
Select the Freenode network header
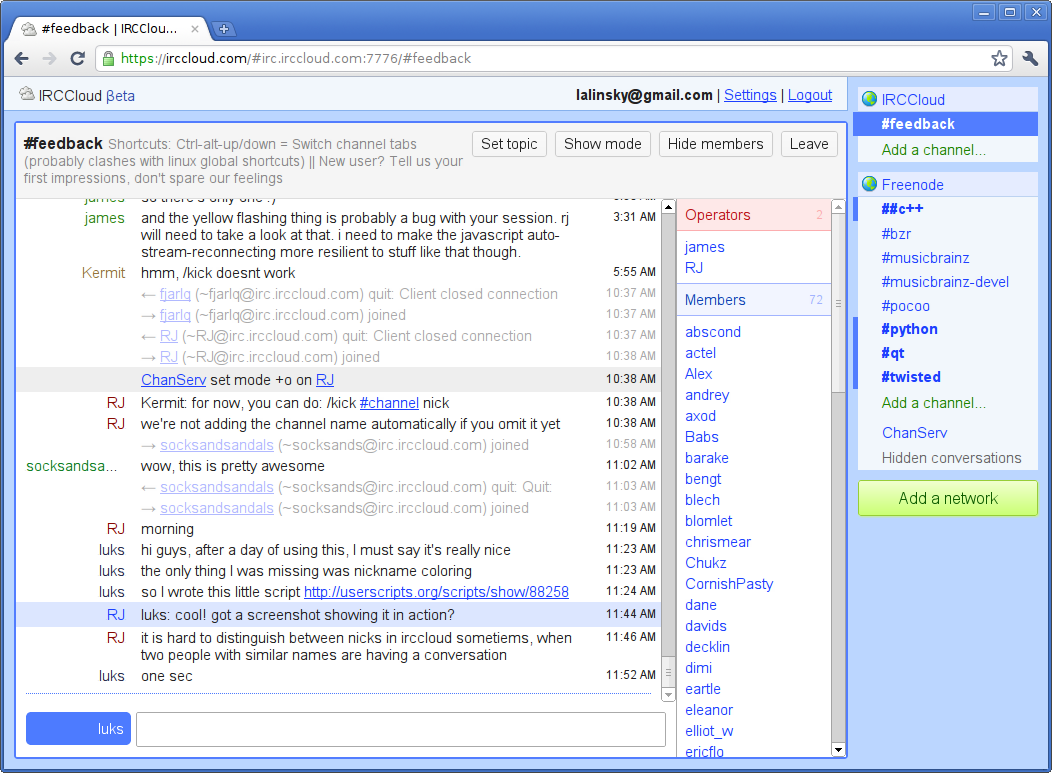[948, 185]
